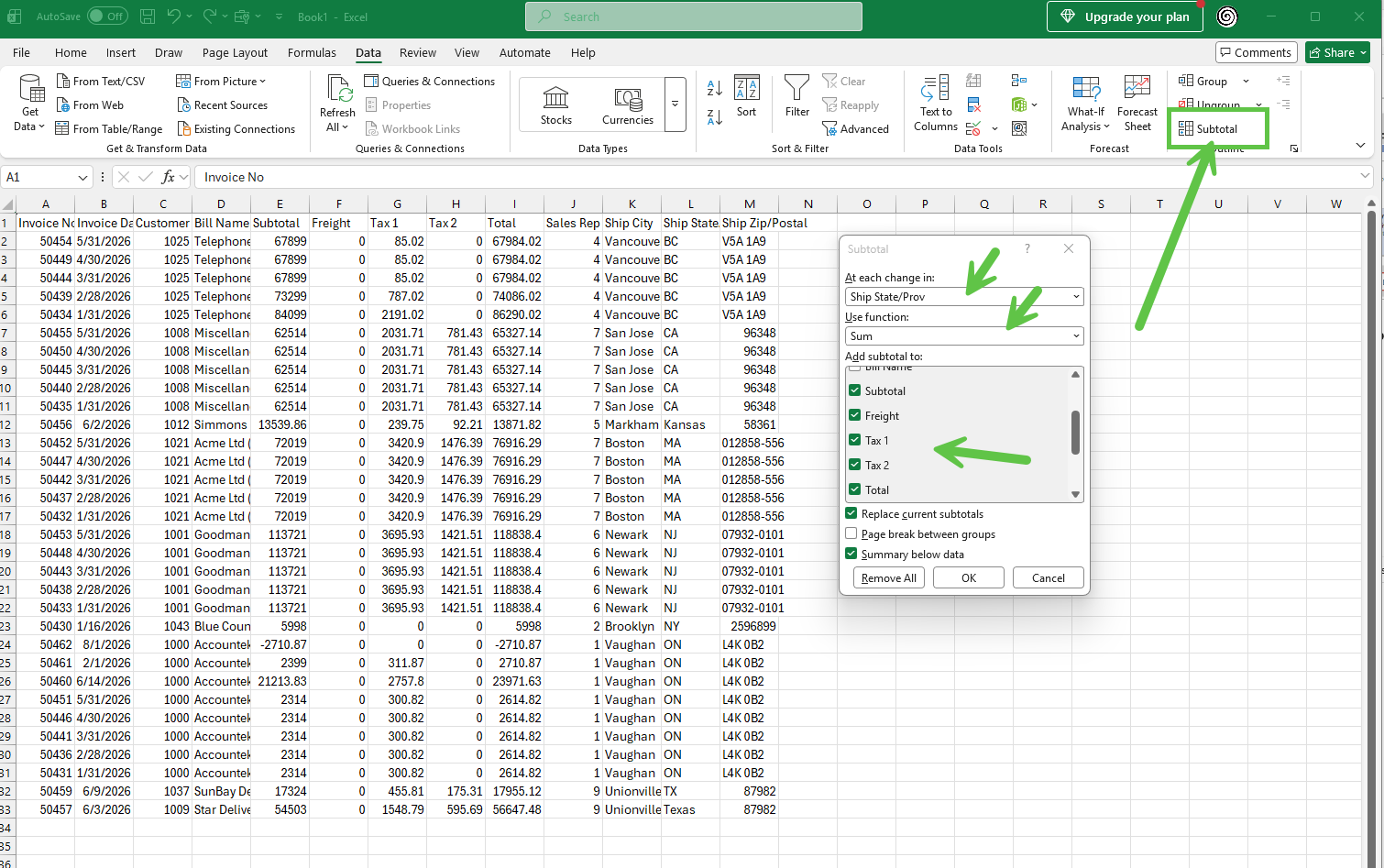This screenshot has height=868, width=1384.
Task: Collapse the ribbon chevron
Action: [1361, 145]
